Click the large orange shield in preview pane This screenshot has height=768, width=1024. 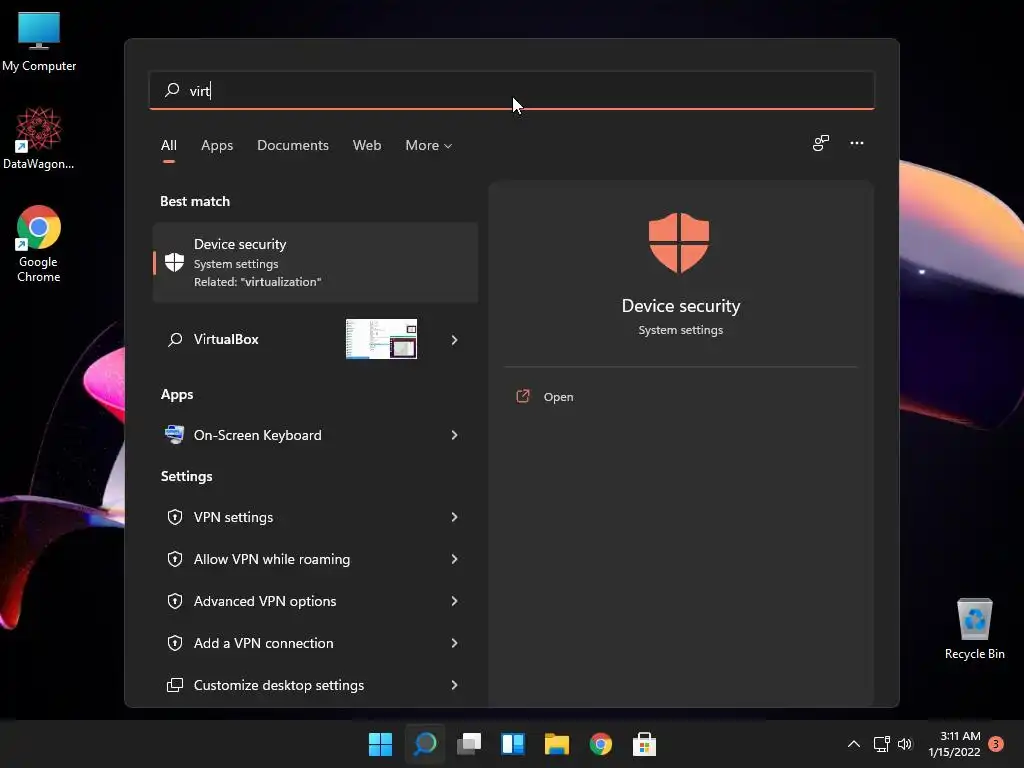[679, 242]
